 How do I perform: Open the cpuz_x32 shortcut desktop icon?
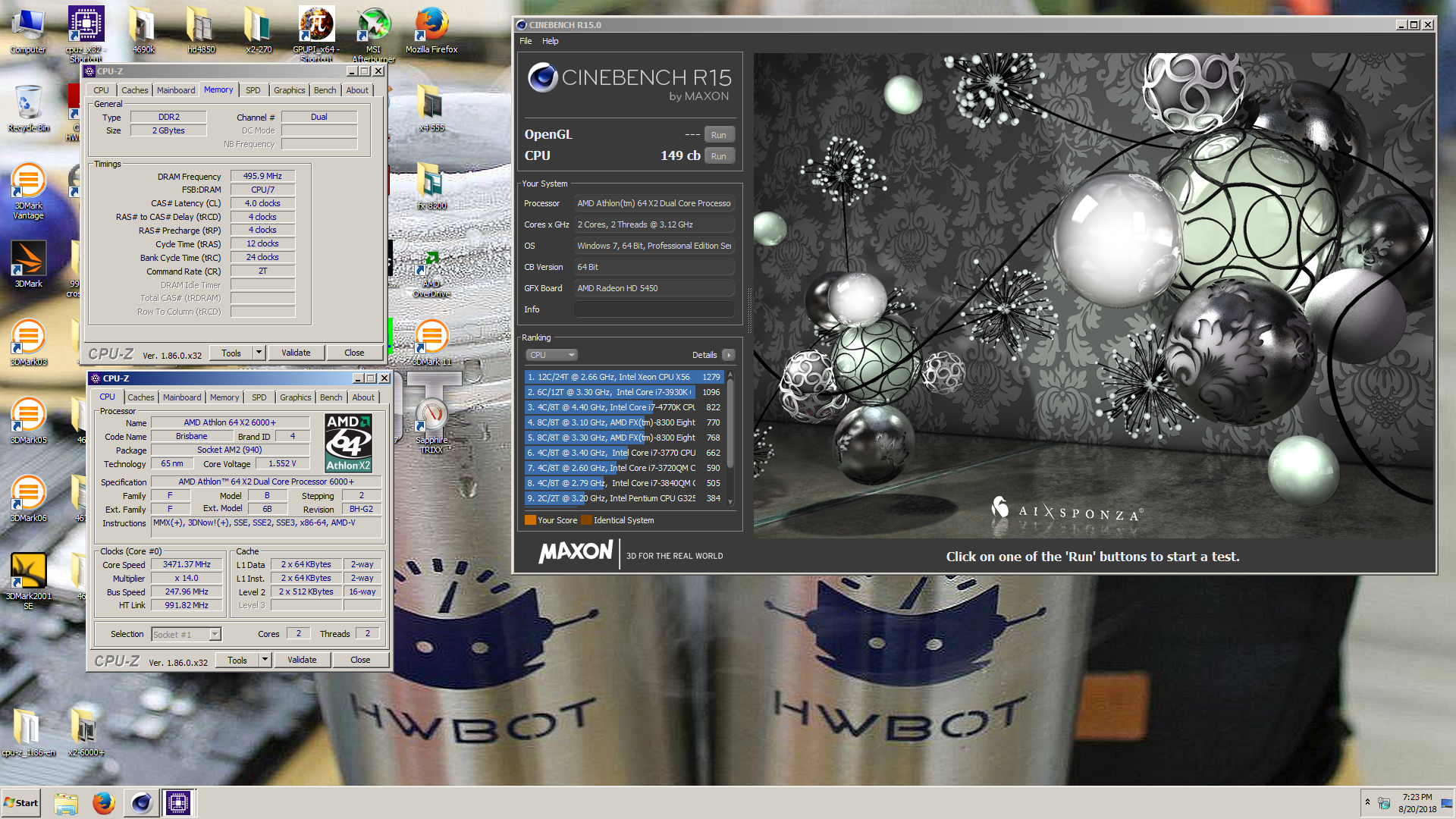click(x=86, y=34)
